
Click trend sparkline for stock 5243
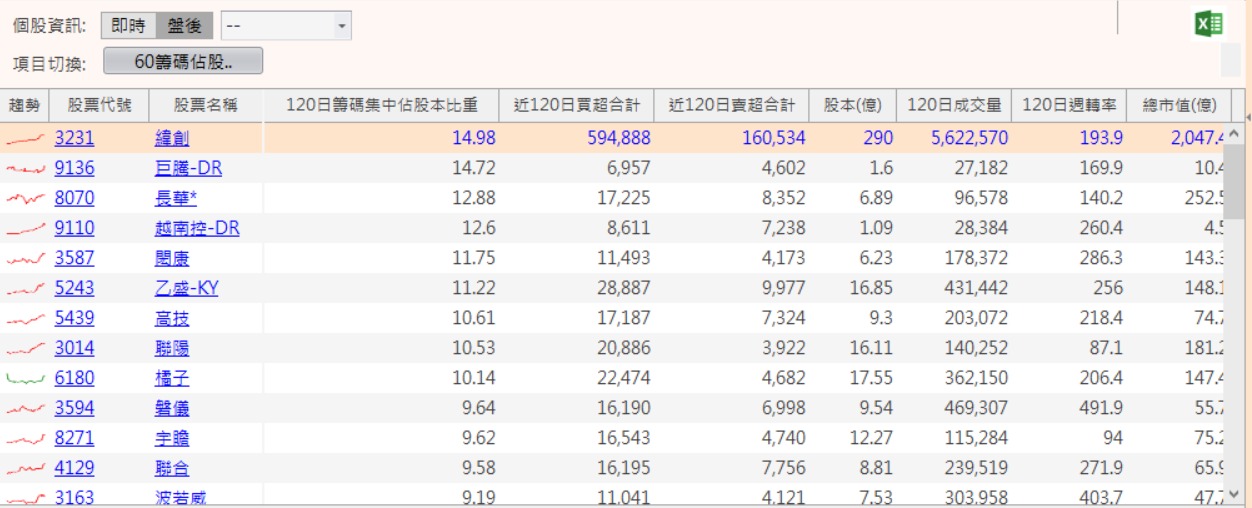tap(25, 289)
